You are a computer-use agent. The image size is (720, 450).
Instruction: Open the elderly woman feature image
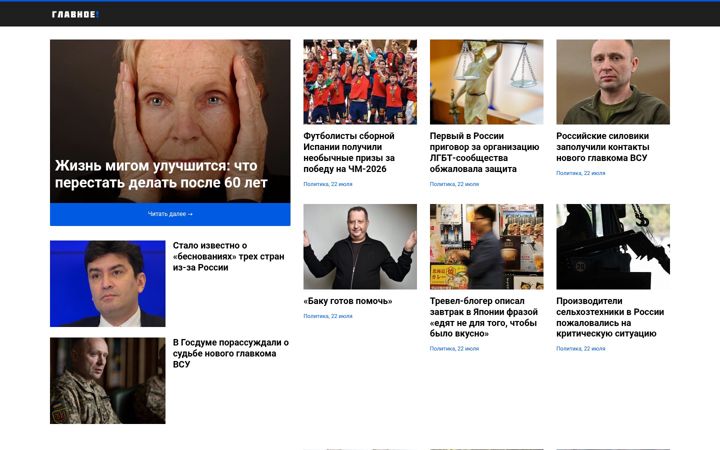(170, 121)
